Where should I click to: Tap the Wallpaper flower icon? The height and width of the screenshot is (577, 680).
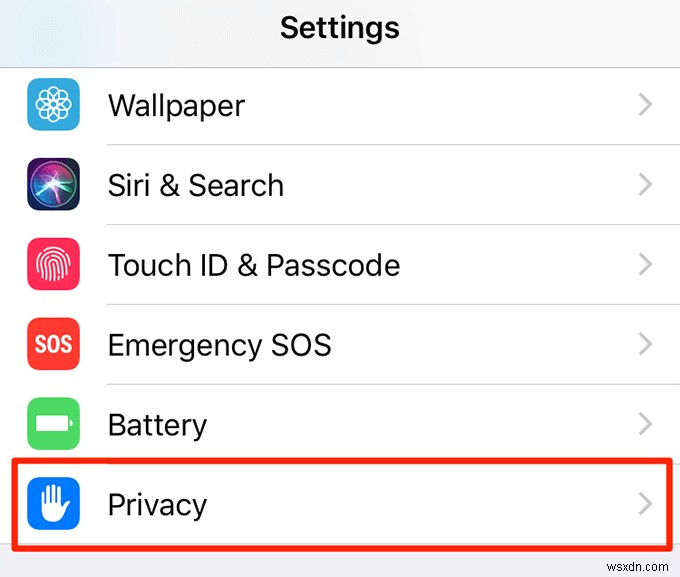tap(53, 105)
